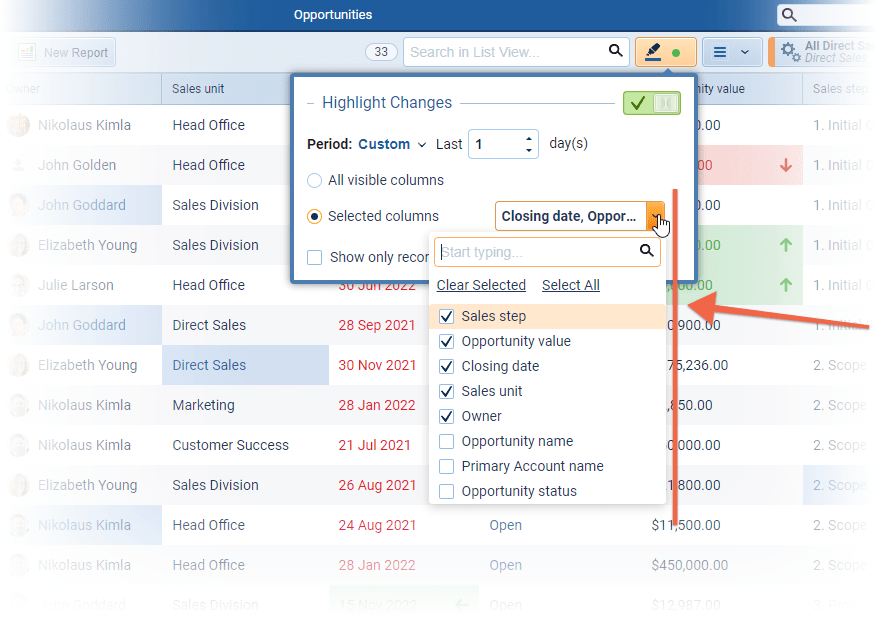Screen dimensions: 877x617
Task: Check the Opportunity name checkbox
Action: point(447,442)
